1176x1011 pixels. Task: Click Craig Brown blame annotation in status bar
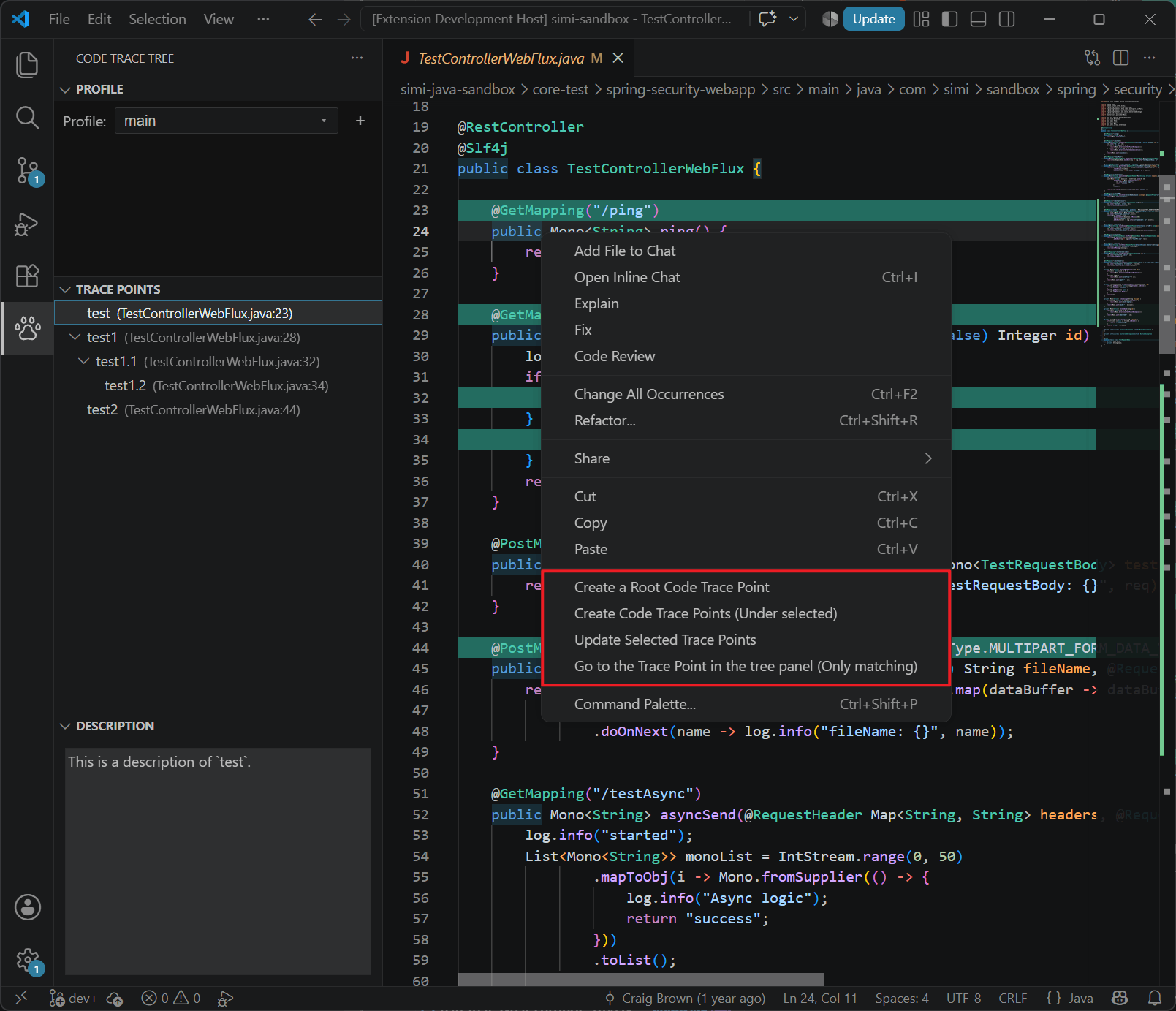[x=685, y=998]
